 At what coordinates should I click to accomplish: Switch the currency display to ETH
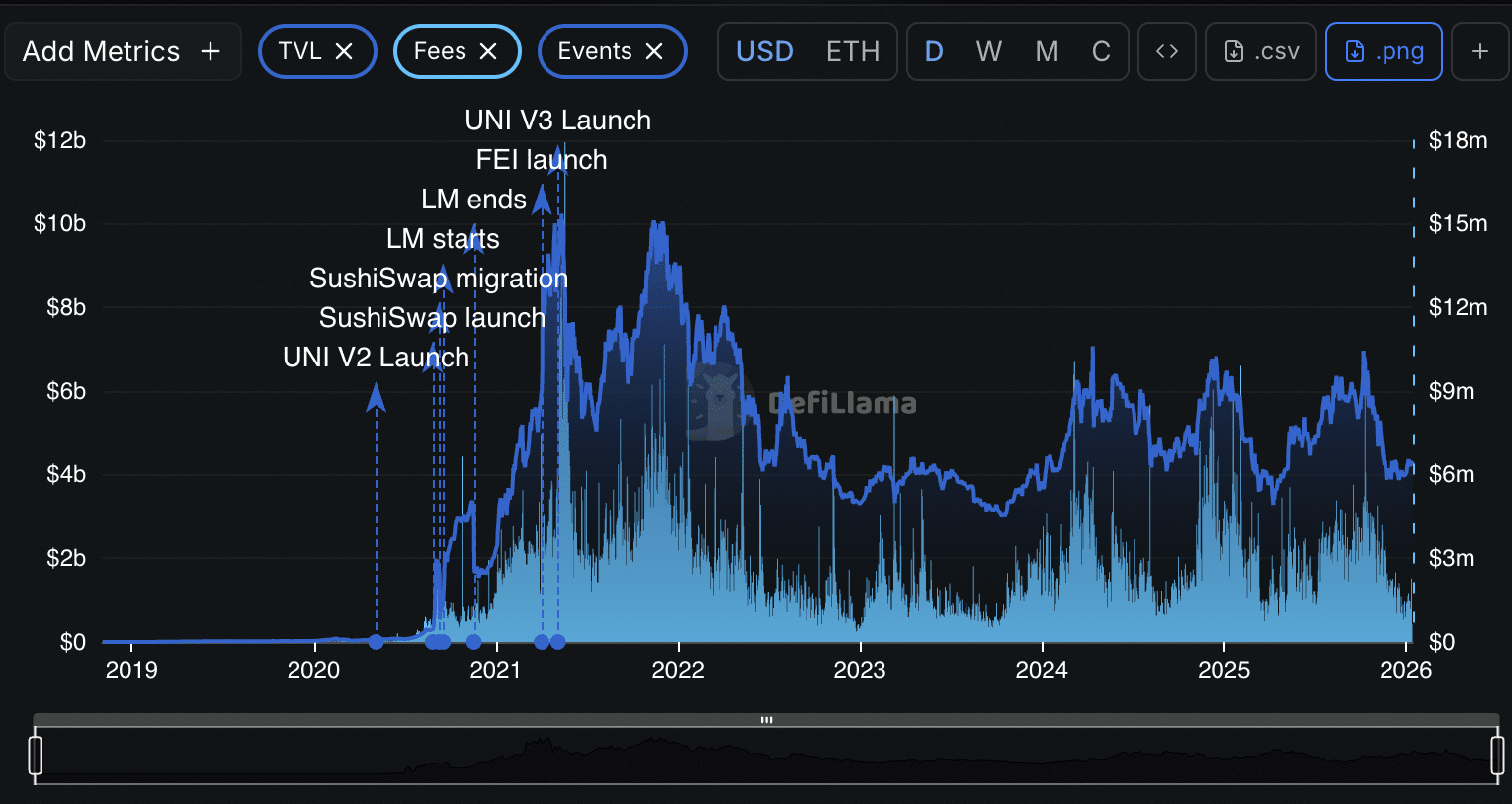pos(852,51)
